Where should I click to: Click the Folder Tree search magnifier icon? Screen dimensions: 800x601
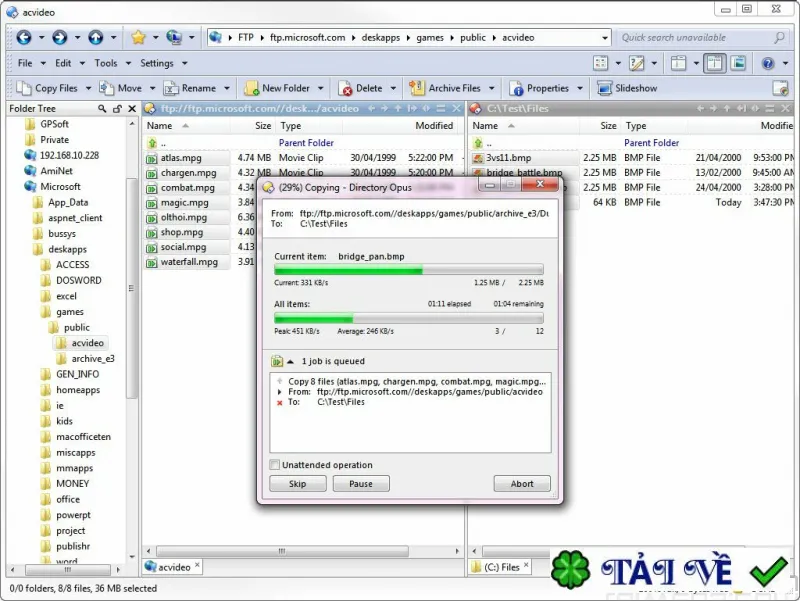102,109
